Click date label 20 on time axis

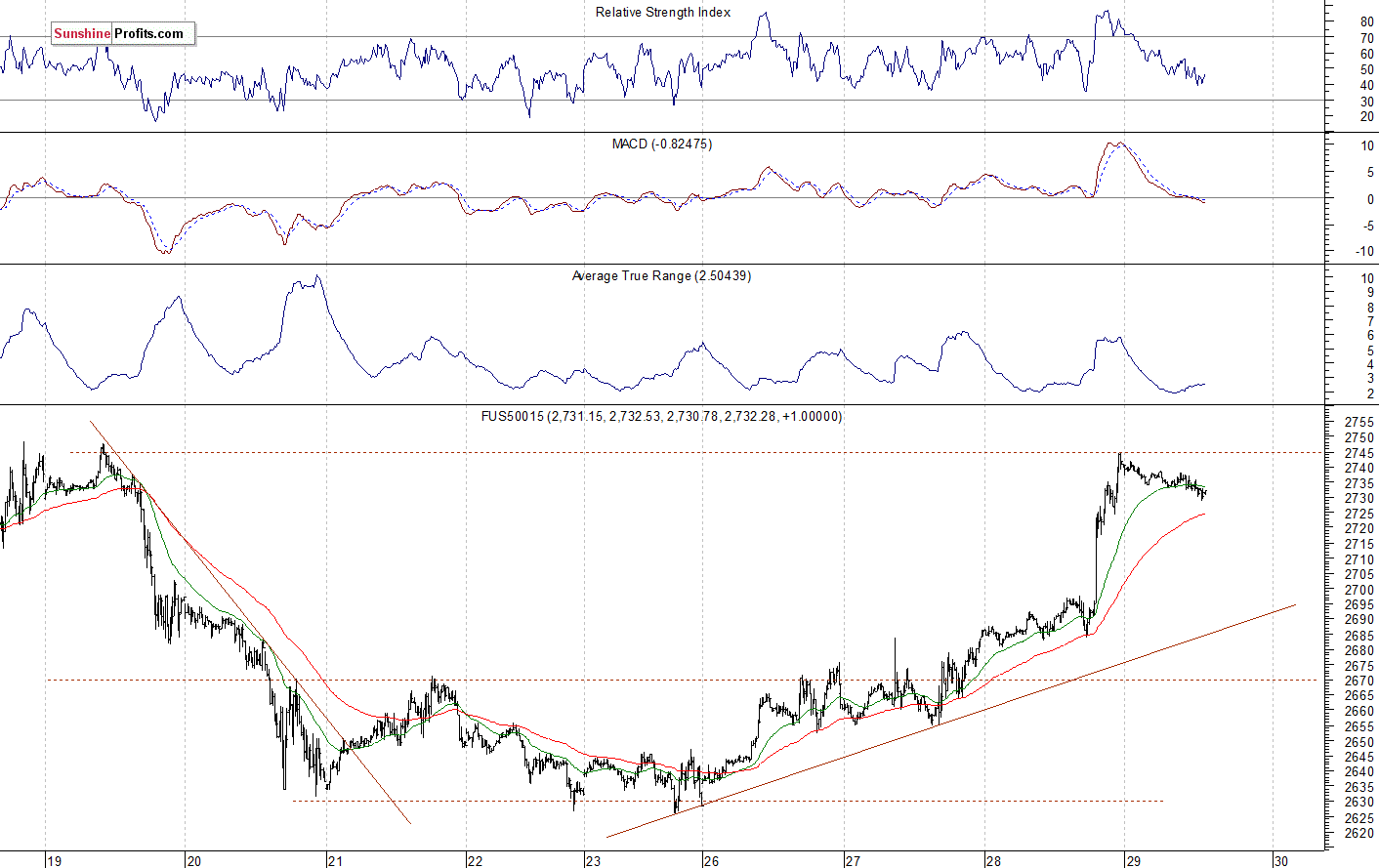coord(194,861)
